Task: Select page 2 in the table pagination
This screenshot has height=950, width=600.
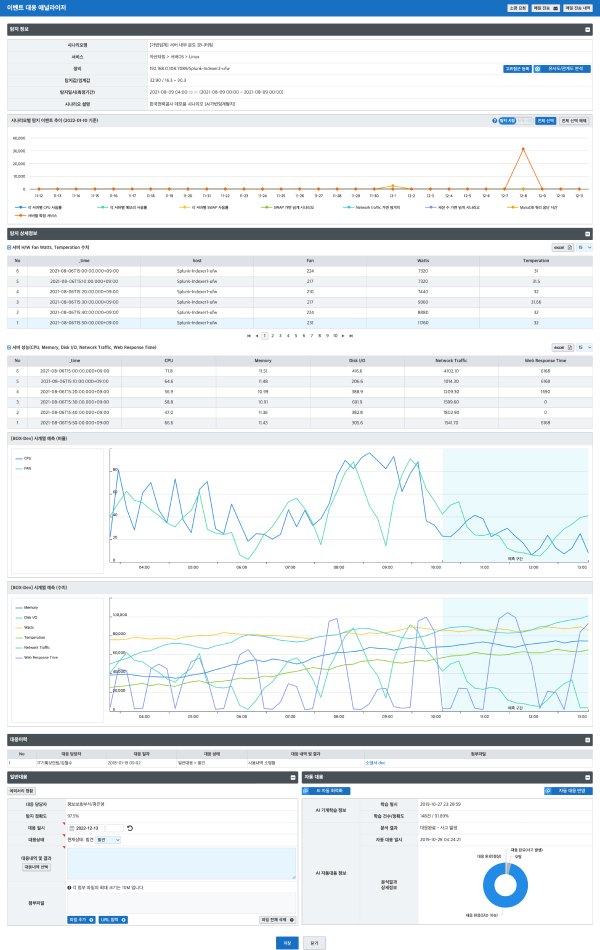Action: click(272, 335)
